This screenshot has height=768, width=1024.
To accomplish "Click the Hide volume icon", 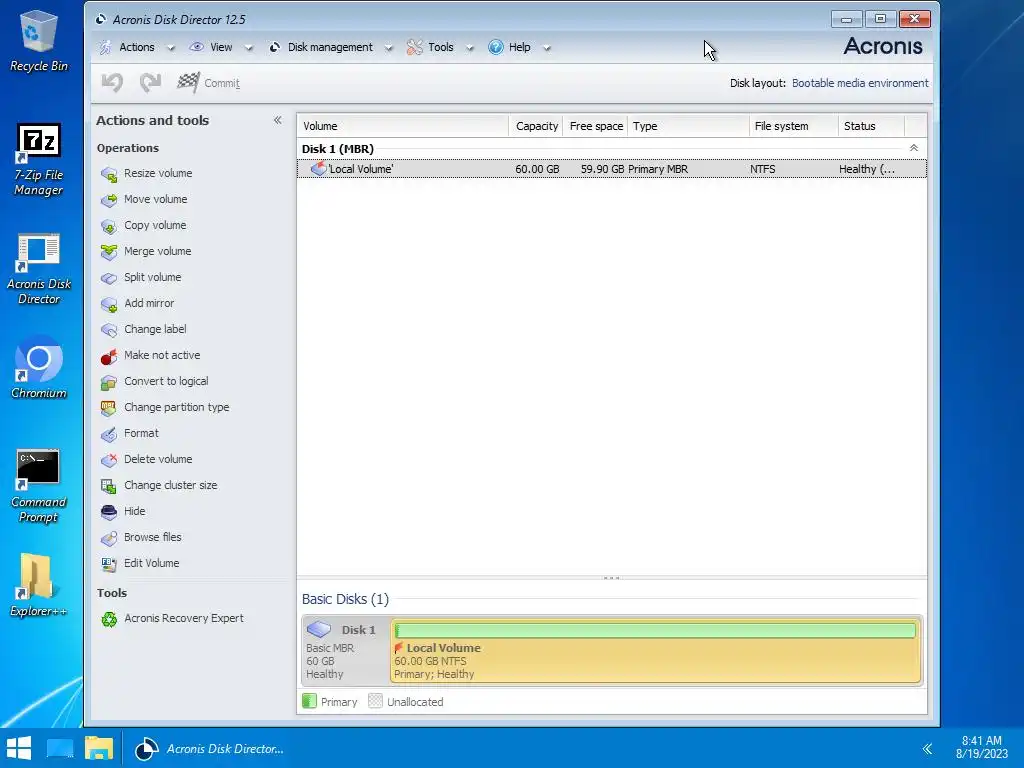I will (108, 512).
